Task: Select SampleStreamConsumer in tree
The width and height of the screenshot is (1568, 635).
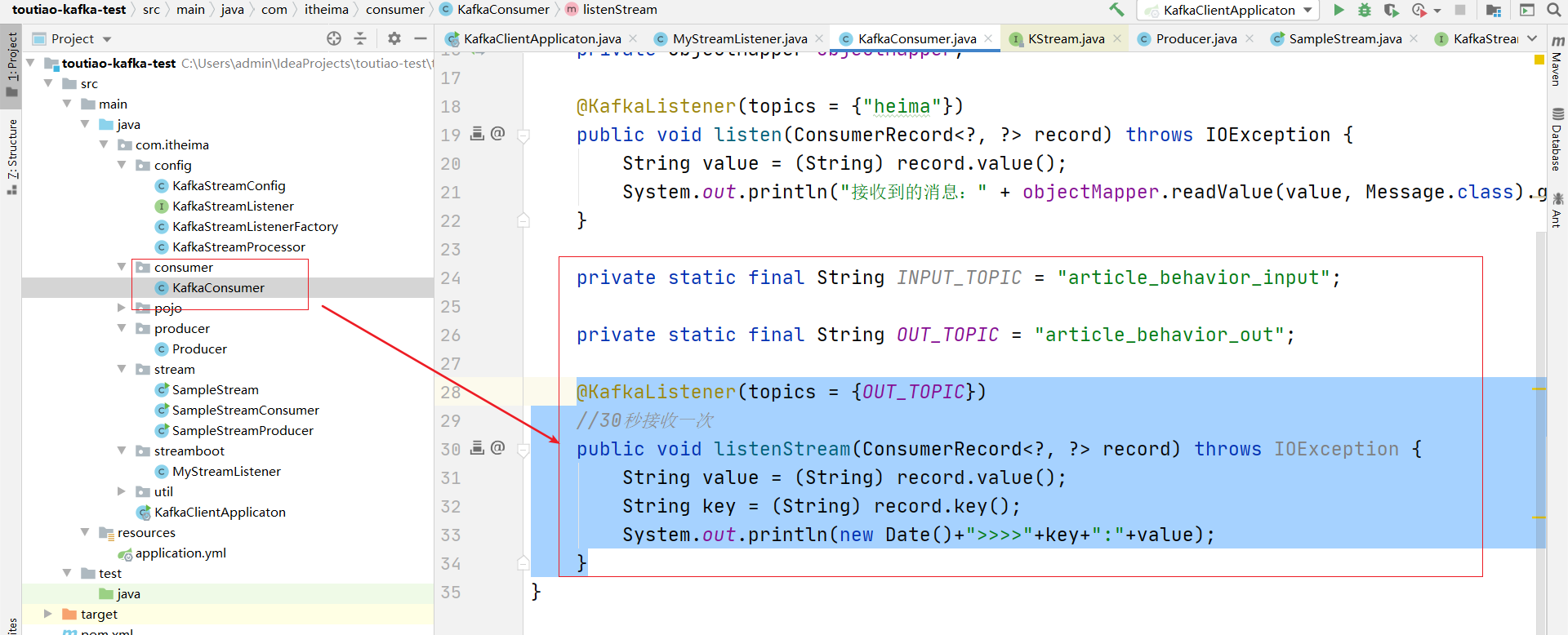Action: (x=245, y=410)
